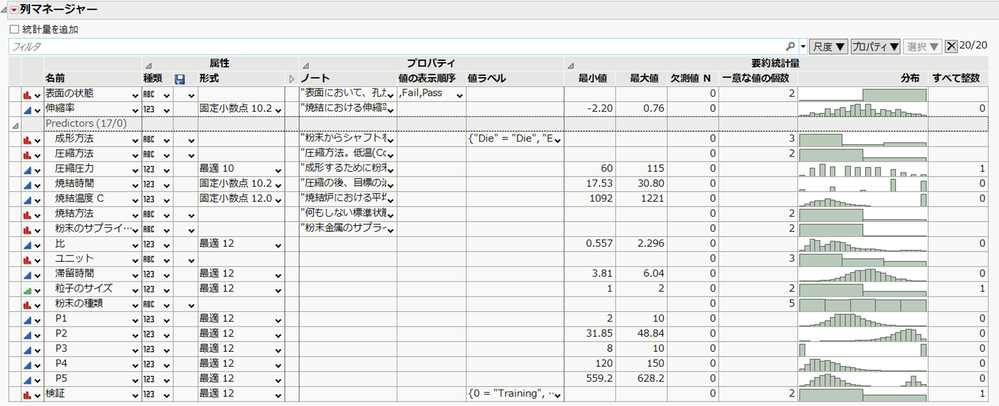Click the continuous icon for P3
Screen dimensions: 999x406
pos(27,349)
